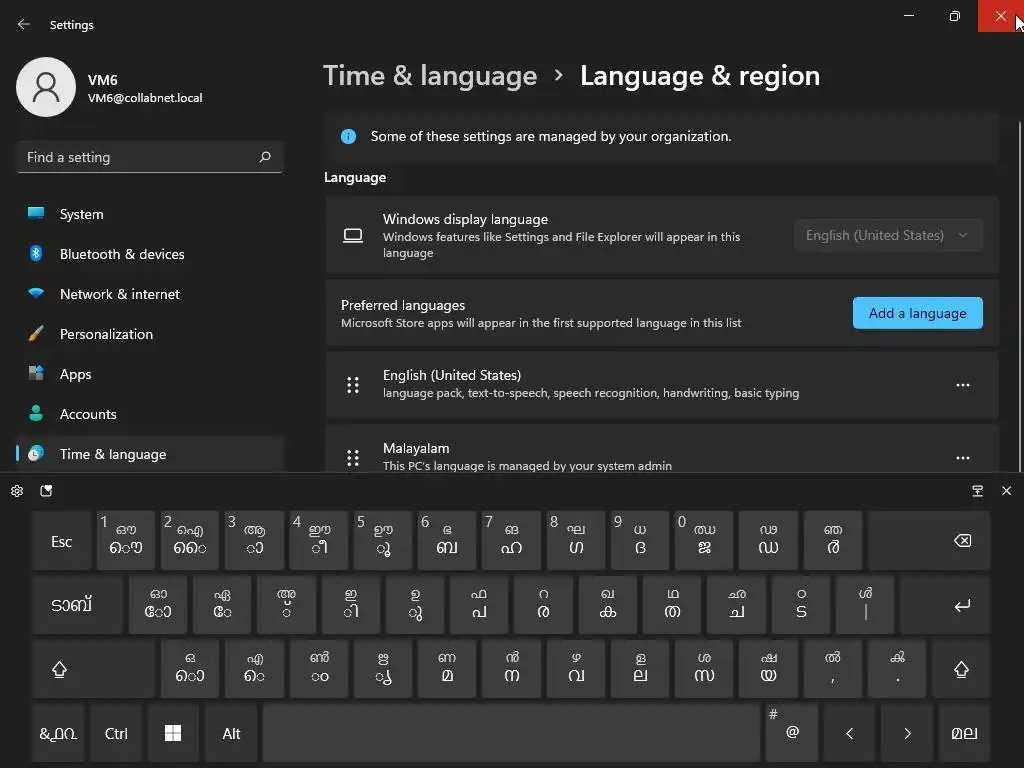The width and height of the screenshot is (1024, 768).
Task: Tap the @ key
Action: coord(792,733)
